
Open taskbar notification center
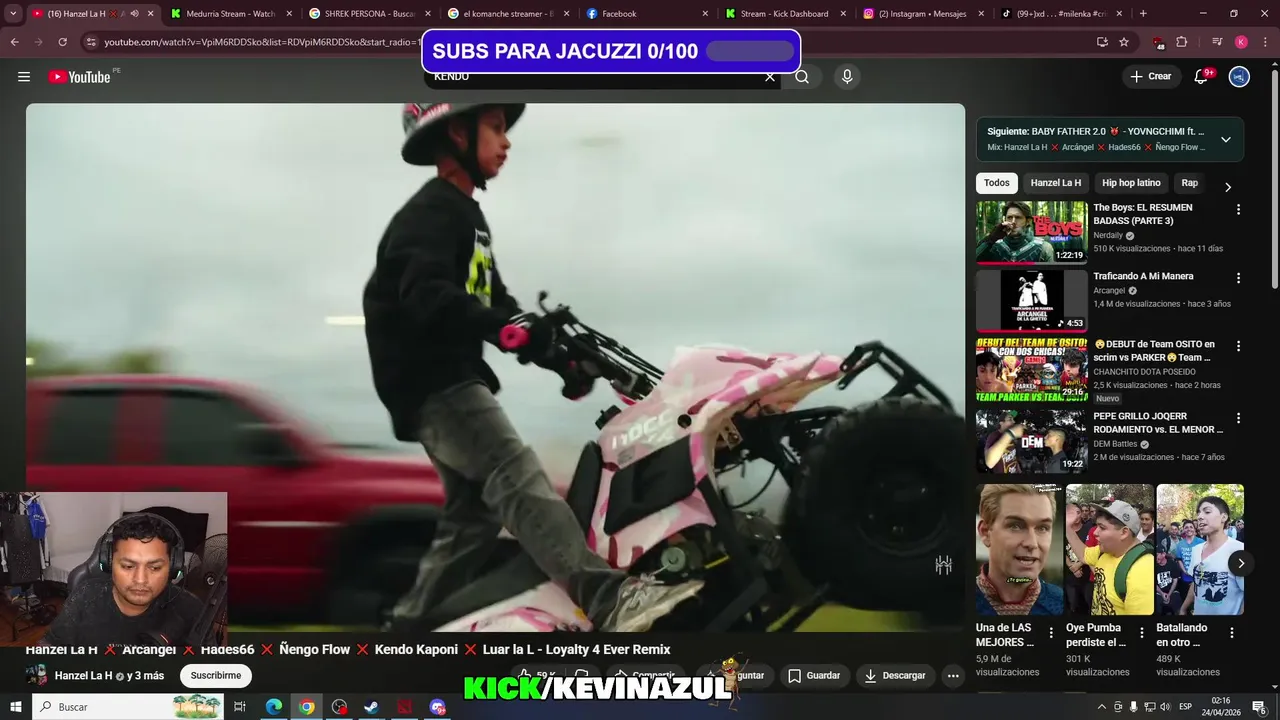point(1259,707)
